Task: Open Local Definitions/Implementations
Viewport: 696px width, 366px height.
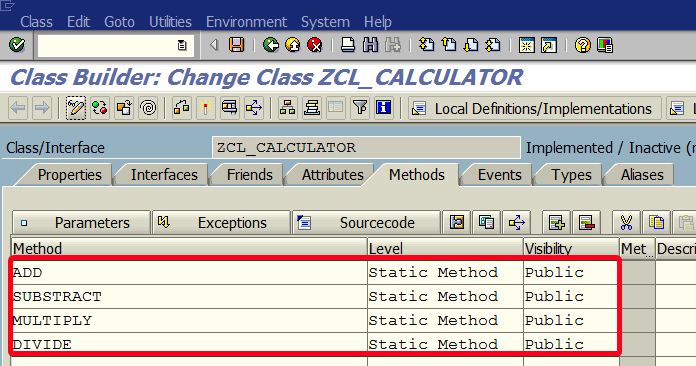Action: (534, 108)
